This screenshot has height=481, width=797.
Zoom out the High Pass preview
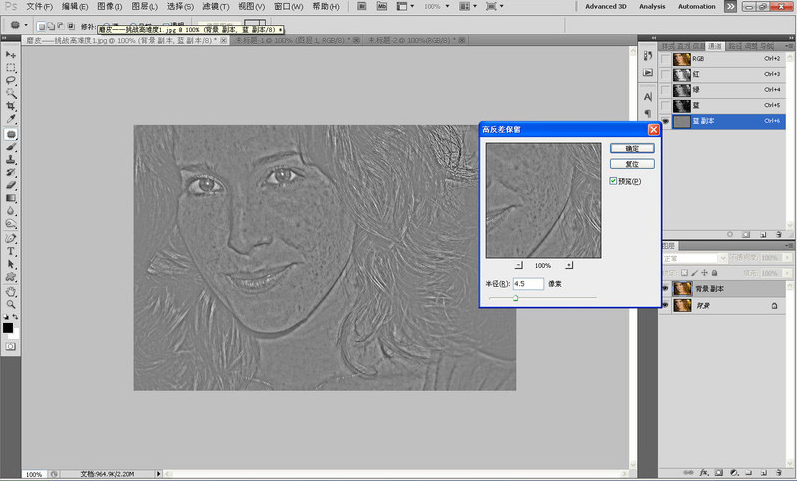click(x=518, y=265)
